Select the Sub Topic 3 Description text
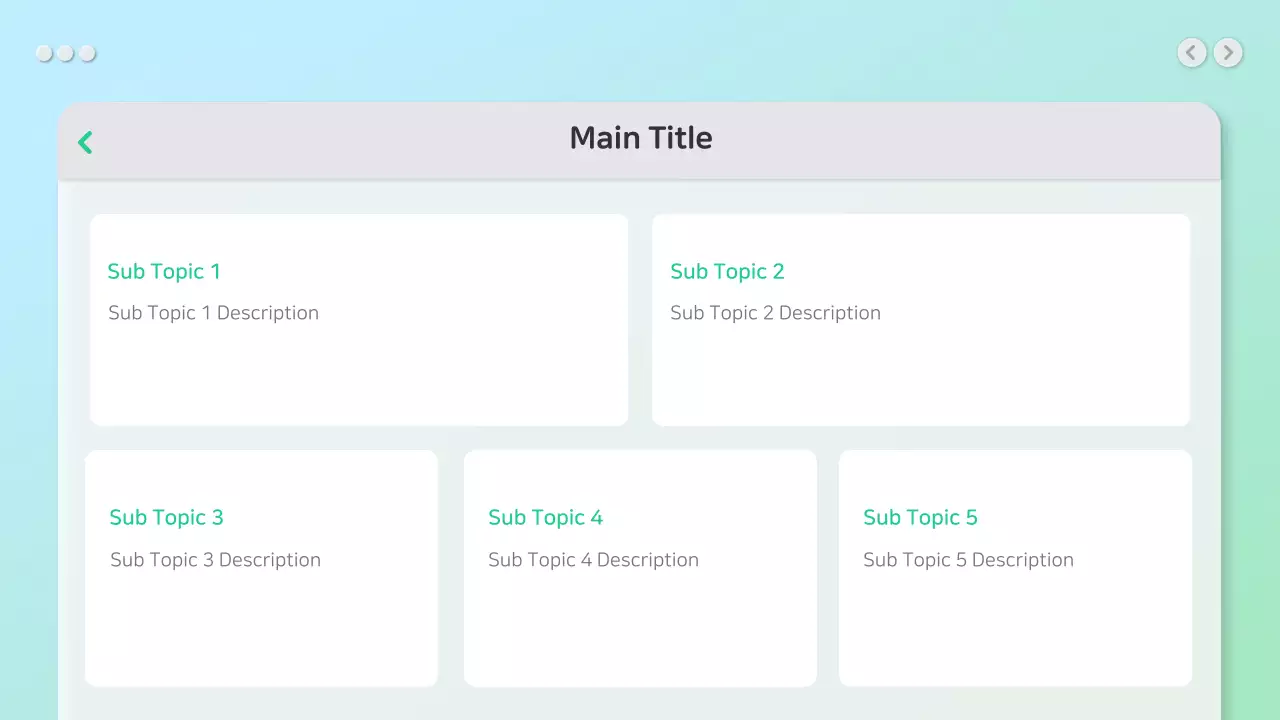This screenshot has width=1280, height=720. (215, 560)
